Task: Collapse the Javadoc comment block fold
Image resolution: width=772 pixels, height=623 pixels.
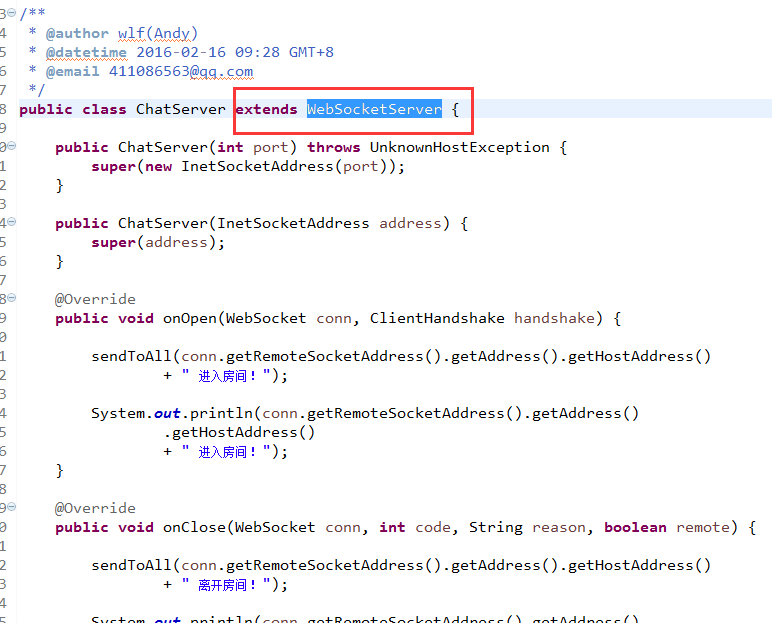Action: pyautogui.click(x=11, y=13)
